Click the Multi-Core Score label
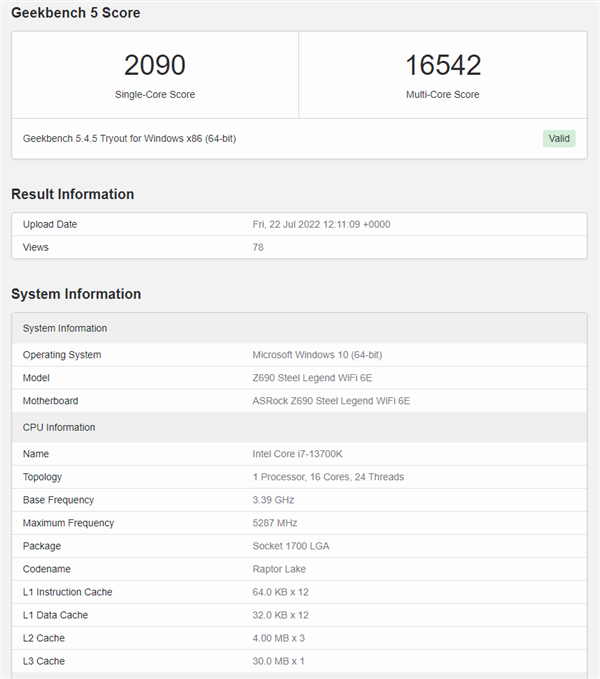This screenshot has height=679, width=600. (x=443, y=95)
